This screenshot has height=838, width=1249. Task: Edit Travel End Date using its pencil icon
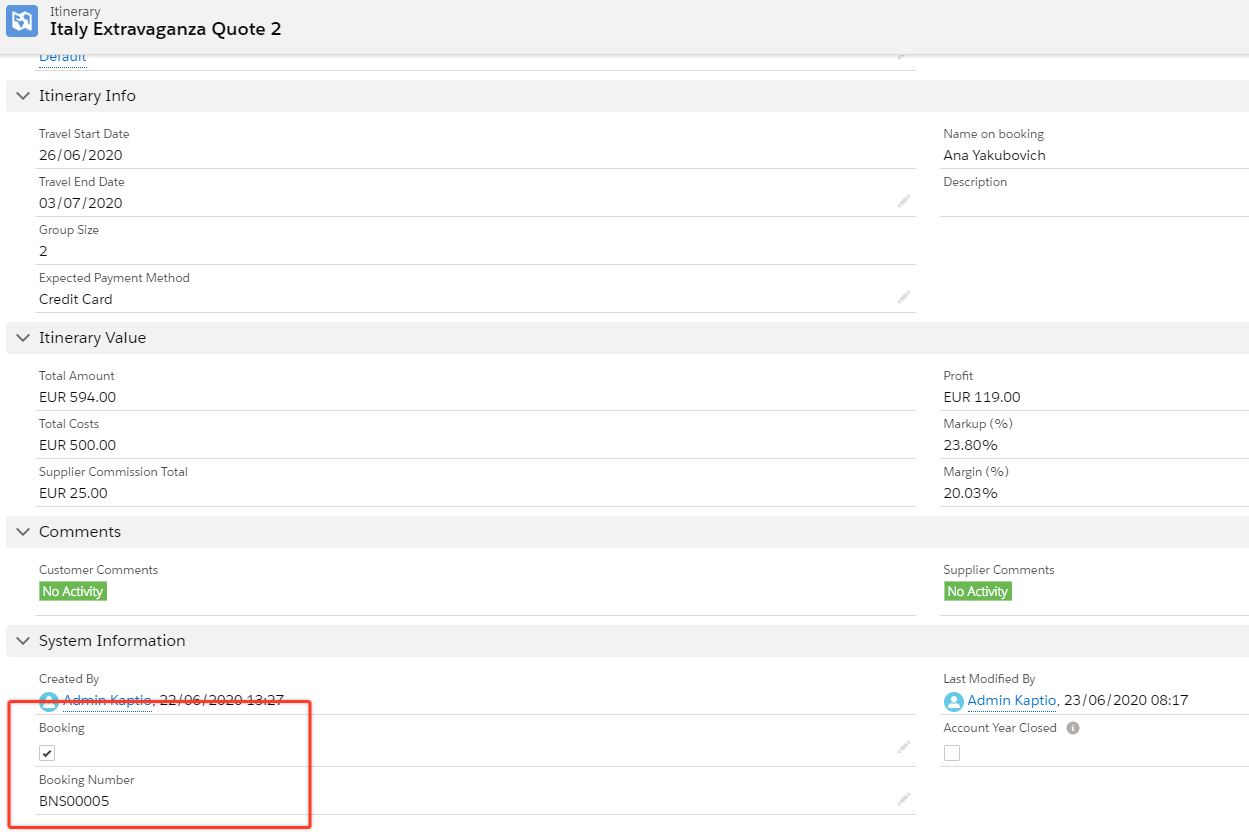click(903, 200)
